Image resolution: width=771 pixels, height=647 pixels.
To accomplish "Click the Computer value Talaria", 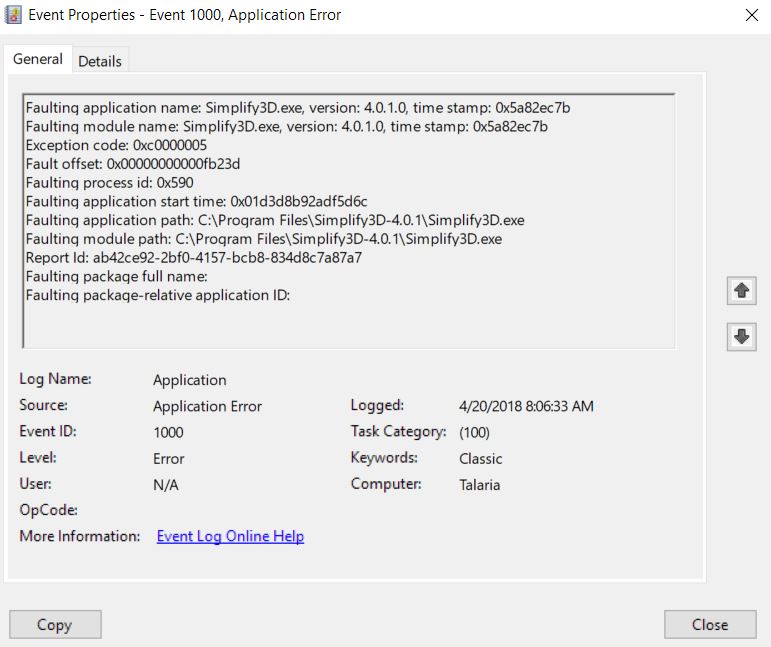I will (x=479, y=485).
